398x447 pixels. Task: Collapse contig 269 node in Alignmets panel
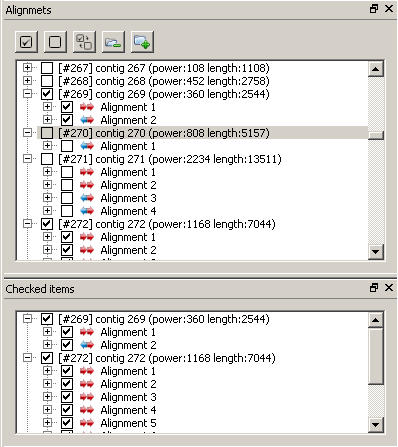tap(27, 94)
